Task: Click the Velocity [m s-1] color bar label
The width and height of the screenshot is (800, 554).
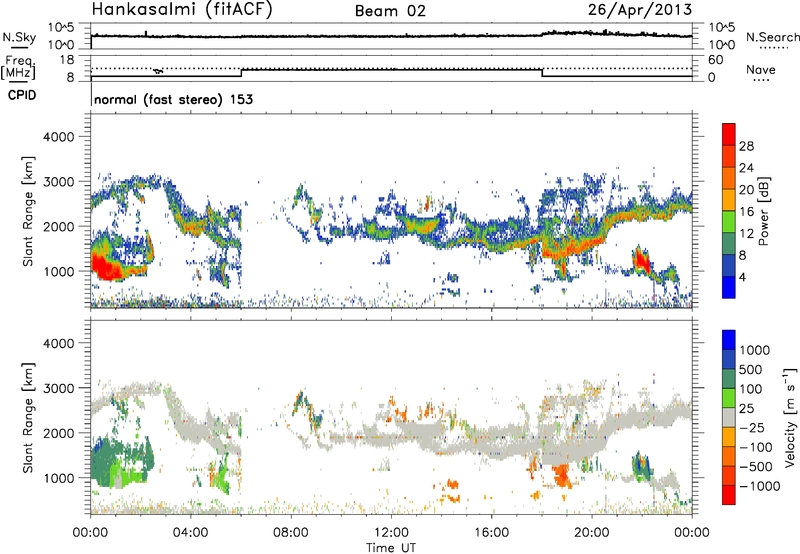Action: (790, 417)
